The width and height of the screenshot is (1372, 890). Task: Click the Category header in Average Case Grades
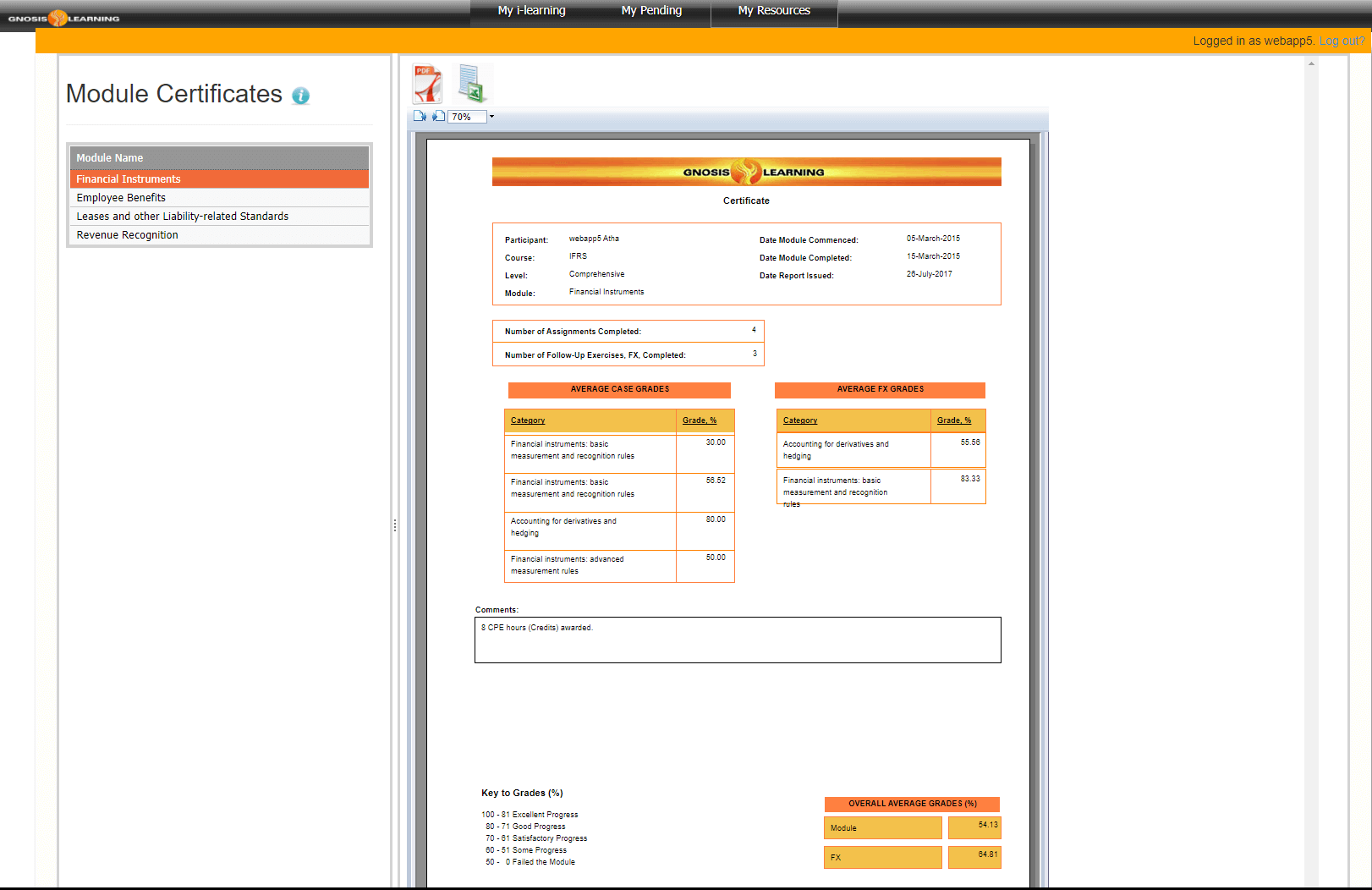coord(528,420)
